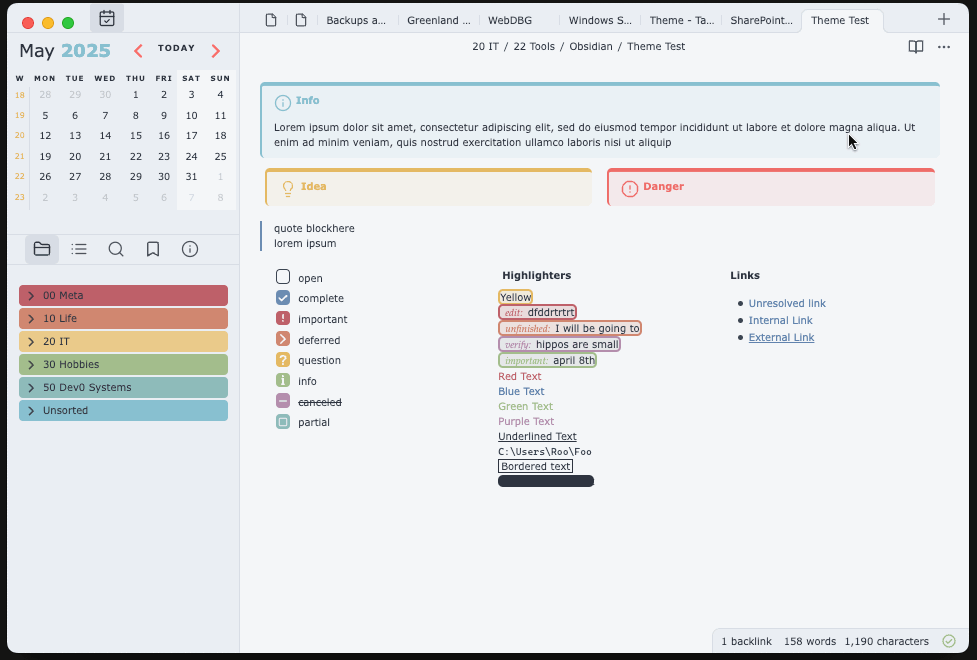This screenshot has width=977, height=660.
Task: Toggle the question task checkbox
Action: 283,360
